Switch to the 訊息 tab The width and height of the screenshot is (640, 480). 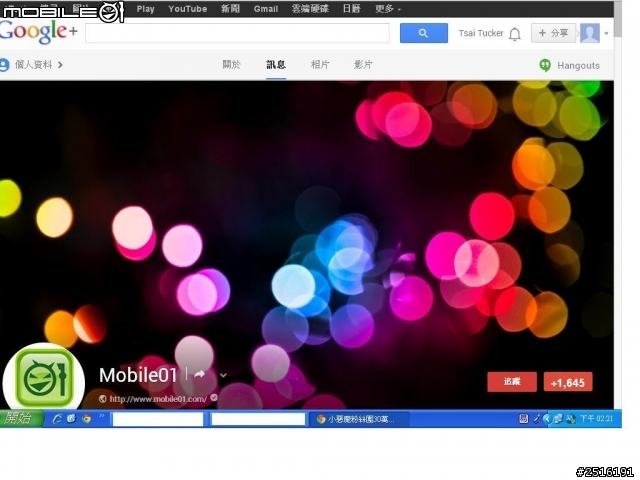pos(276,64)
